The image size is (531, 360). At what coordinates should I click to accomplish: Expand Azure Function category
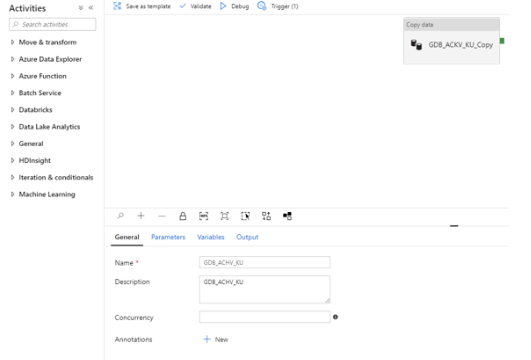click(13, 76)
